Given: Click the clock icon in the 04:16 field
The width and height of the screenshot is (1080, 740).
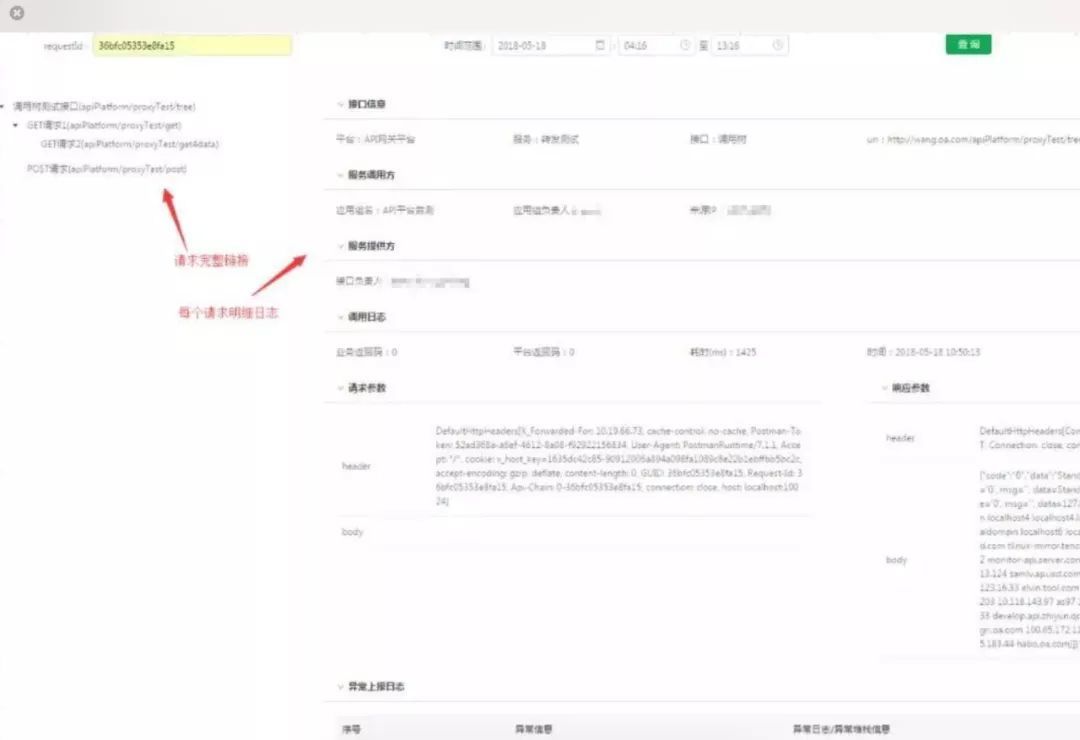Looking at the screenshot, I should coord(685,45).
